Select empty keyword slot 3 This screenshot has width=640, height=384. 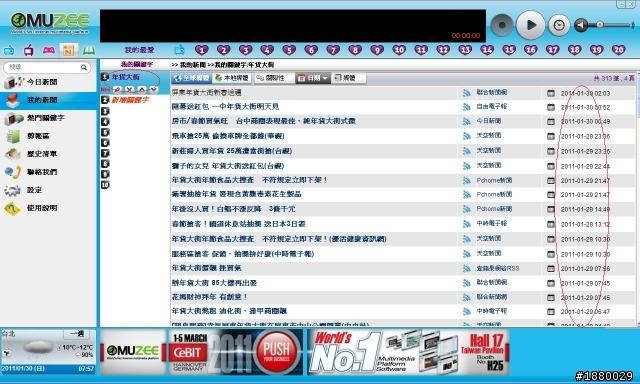105,111
